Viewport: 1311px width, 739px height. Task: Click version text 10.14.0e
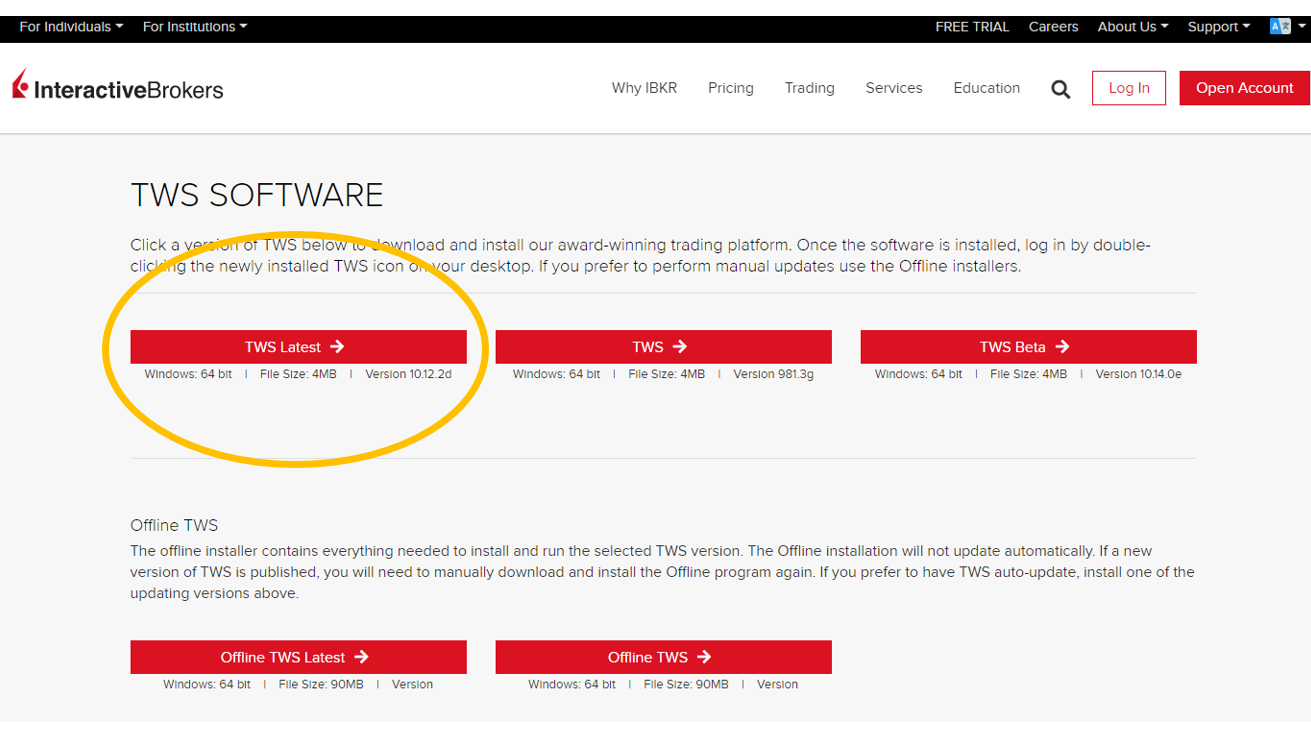pyautogui.click(x=1138, y=374)
